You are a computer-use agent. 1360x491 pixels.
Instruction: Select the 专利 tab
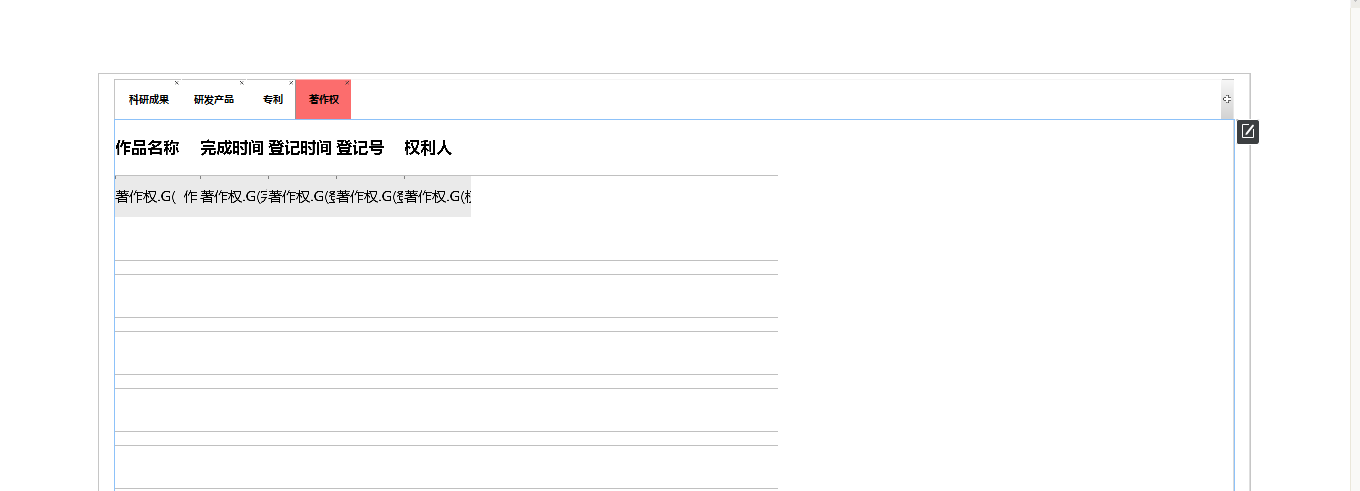coord(272,100)
